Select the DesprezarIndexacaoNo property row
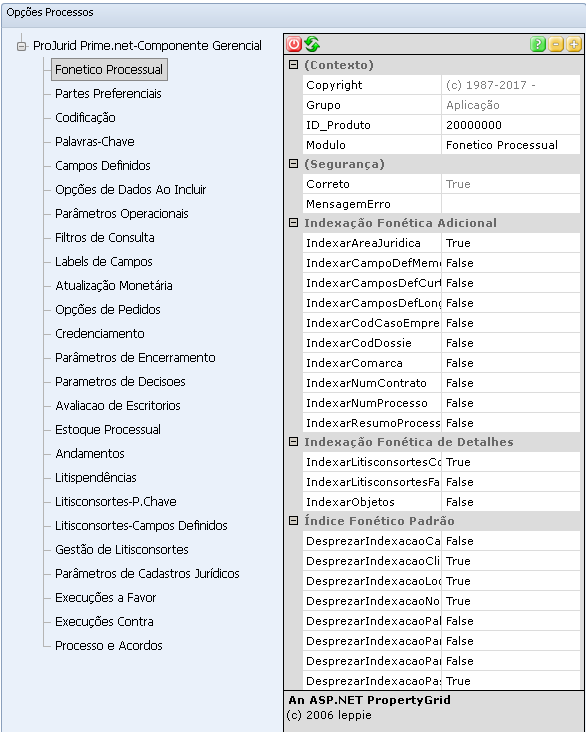The width and height of the screenshot is (586, 732). (x=441, y=601)
